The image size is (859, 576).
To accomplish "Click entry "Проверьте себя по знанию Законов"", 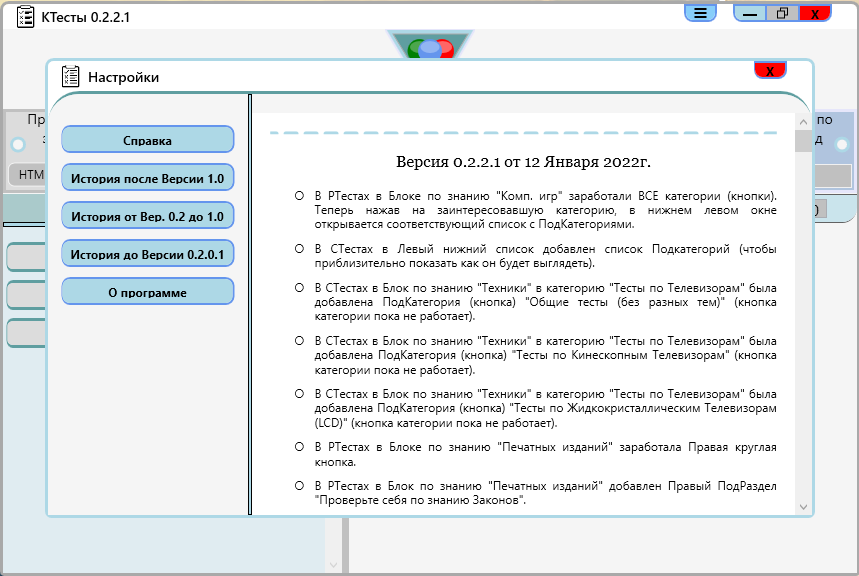I will click(x=545, y=493).
